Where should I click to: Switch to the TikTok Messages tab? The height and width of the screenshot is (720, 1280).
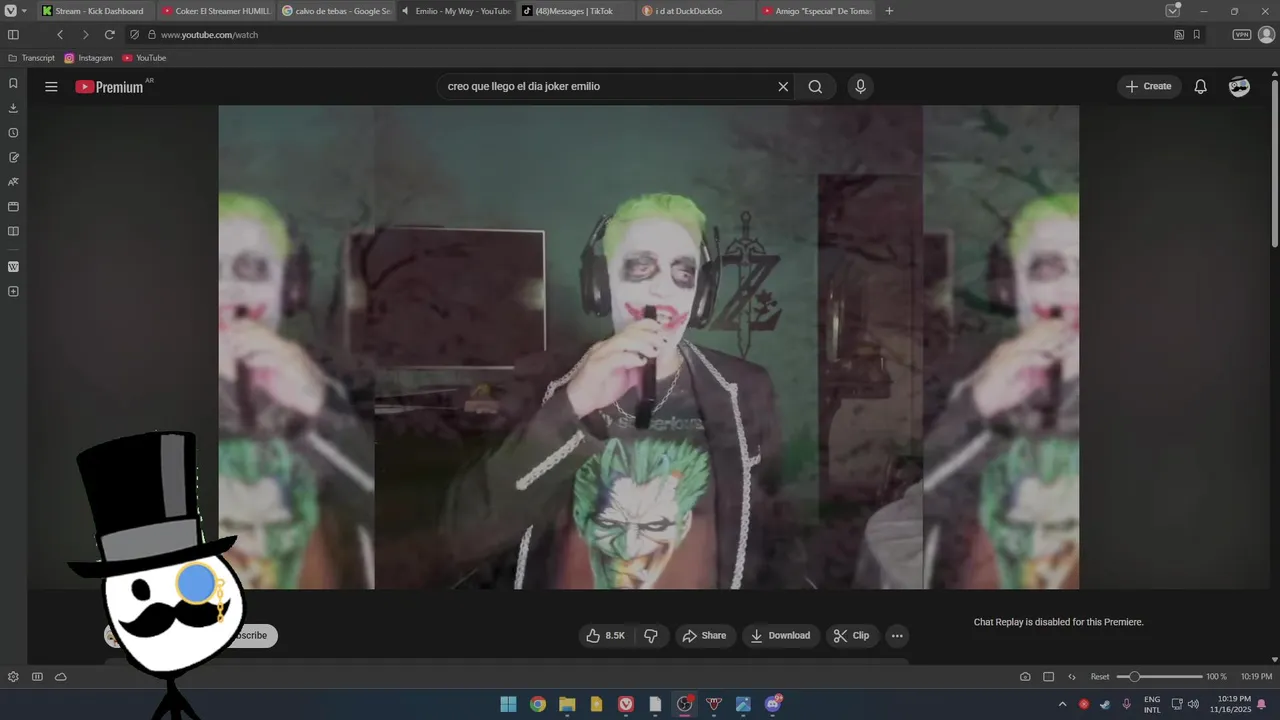pos(577,11)
